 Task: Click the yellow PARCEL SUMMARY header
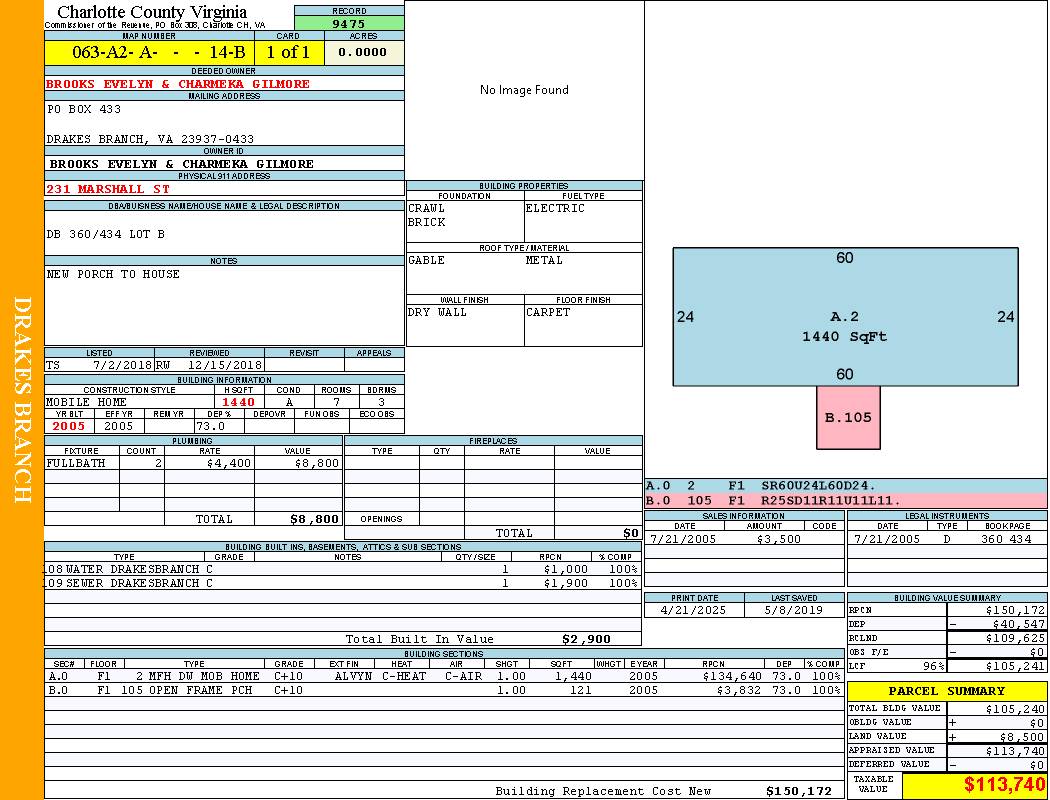946,691
